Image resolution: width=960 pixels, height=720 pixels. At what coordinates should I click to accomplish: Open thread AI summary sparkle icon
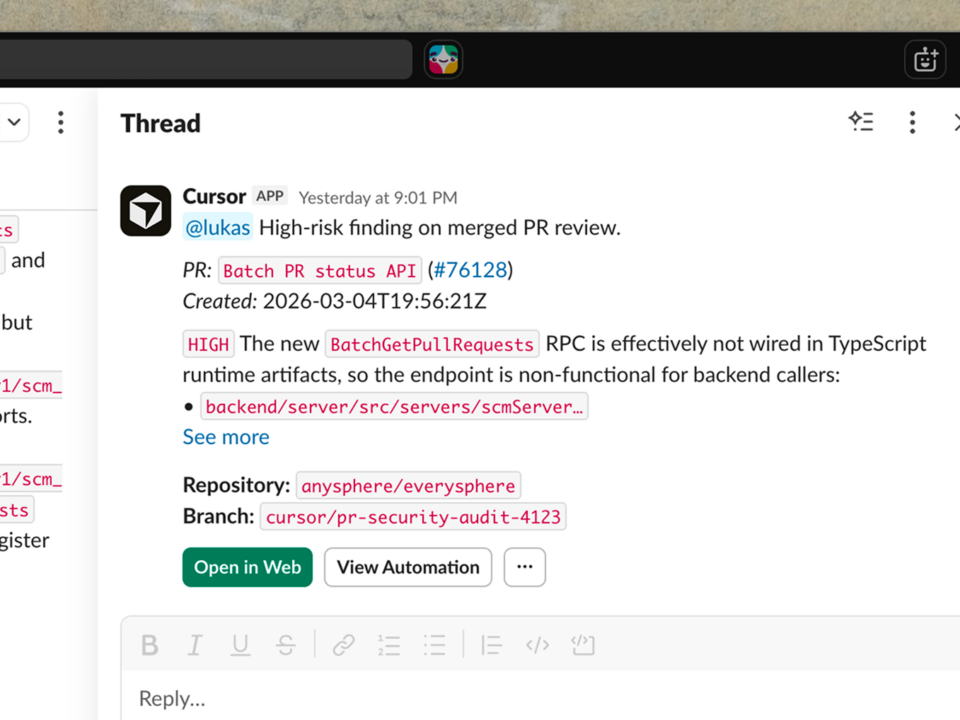pos(861,122)
